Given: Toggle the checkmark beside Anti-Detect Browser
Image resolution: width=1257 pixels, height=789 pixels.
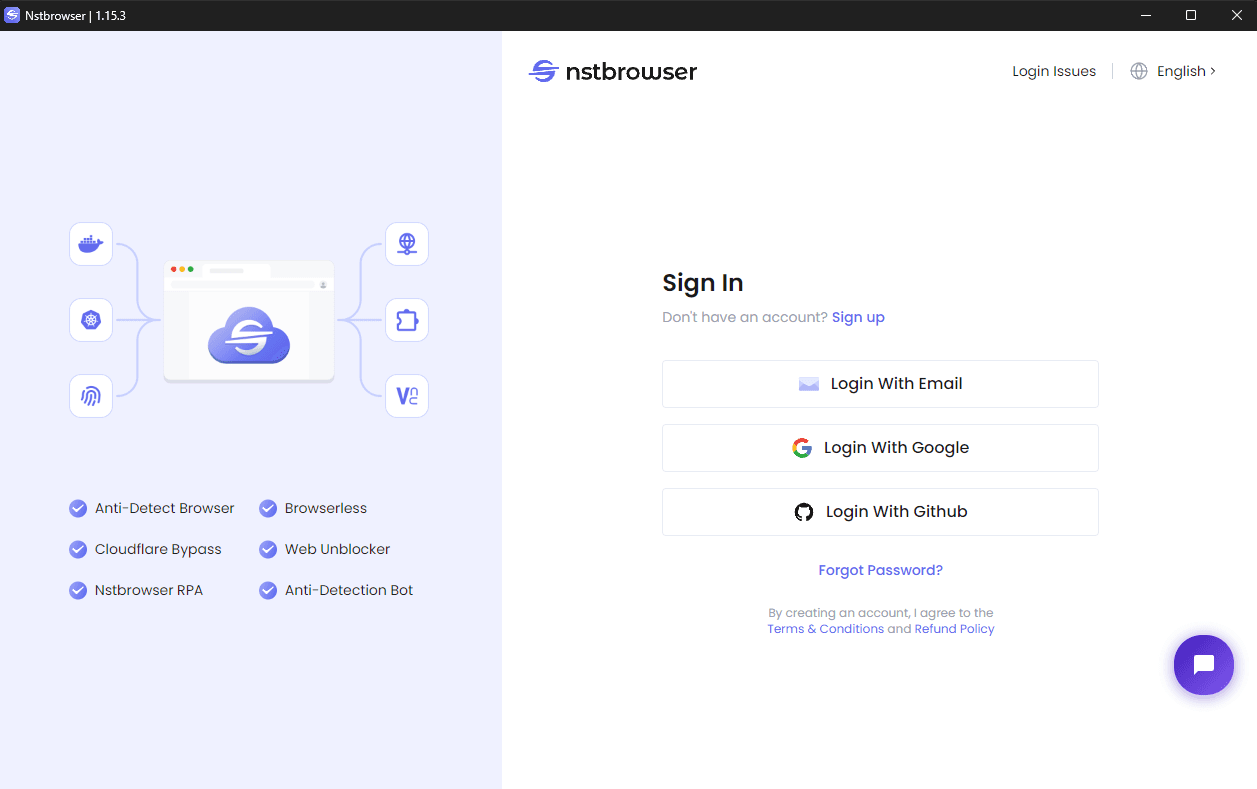Looking at the screenshot, I should (78, 508).
